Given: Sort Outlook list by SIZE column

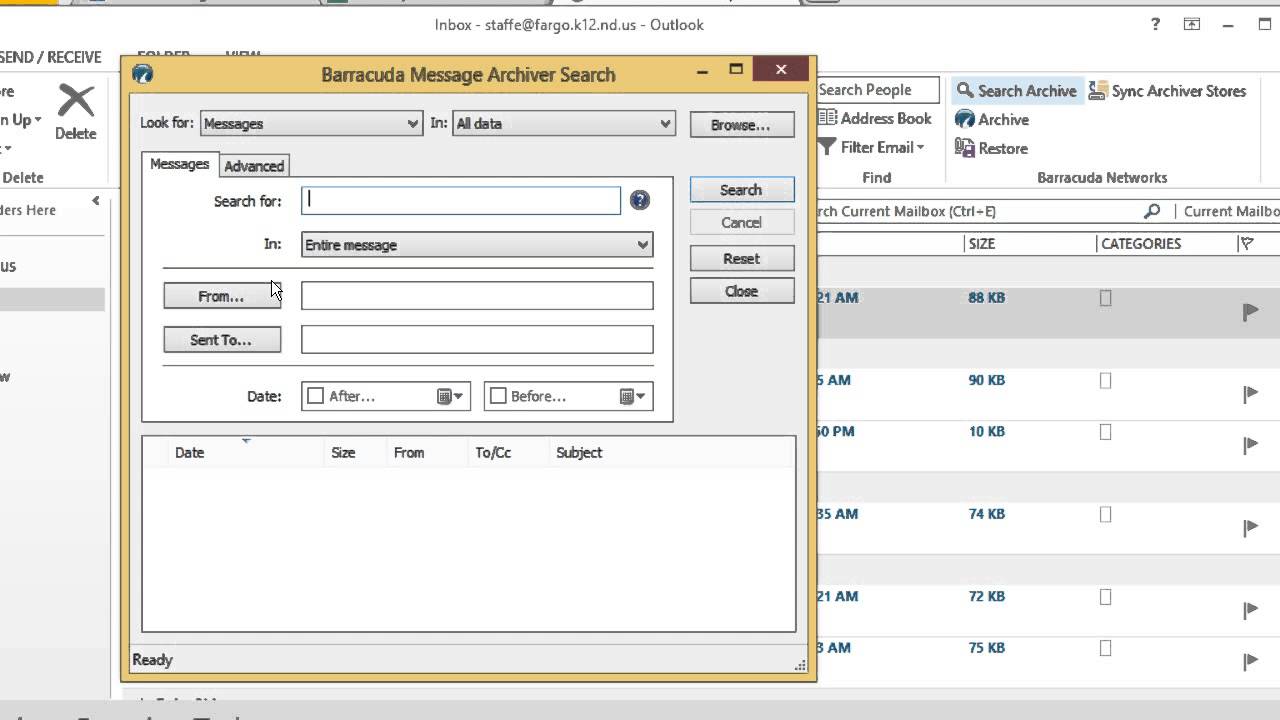Looking at the screenshot, I should point(981,244).
